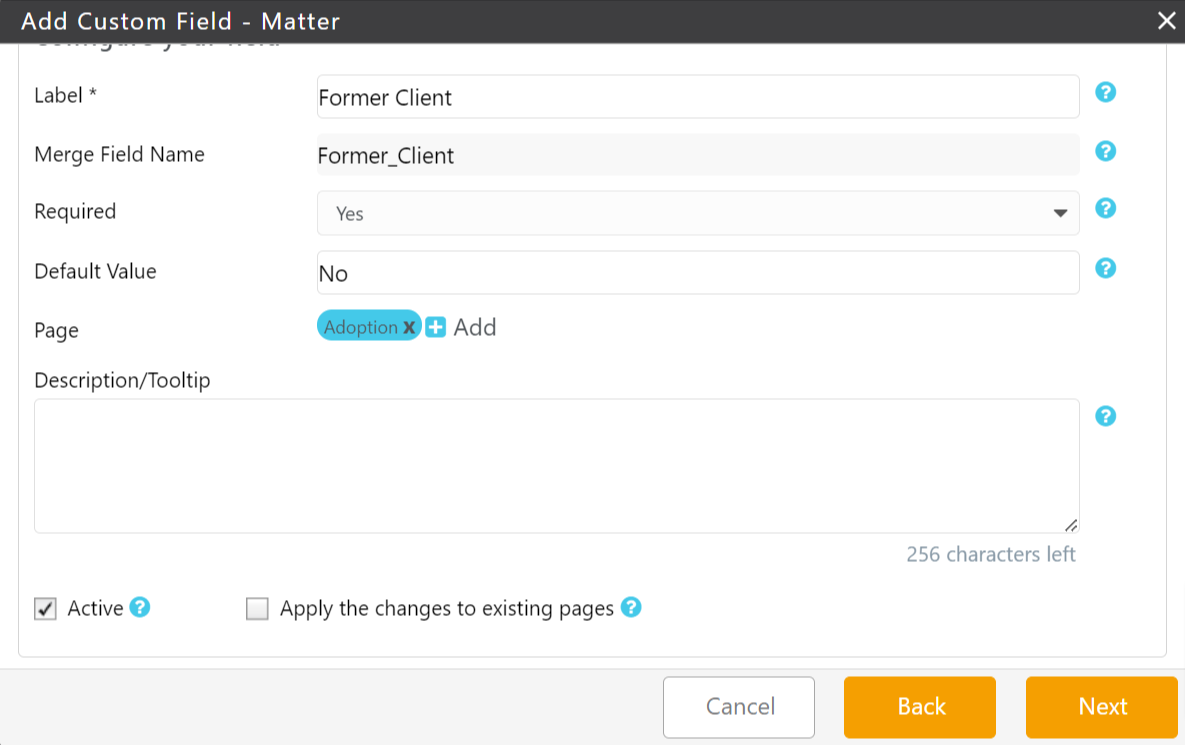Open the Required dropdown

pos(697,213)
